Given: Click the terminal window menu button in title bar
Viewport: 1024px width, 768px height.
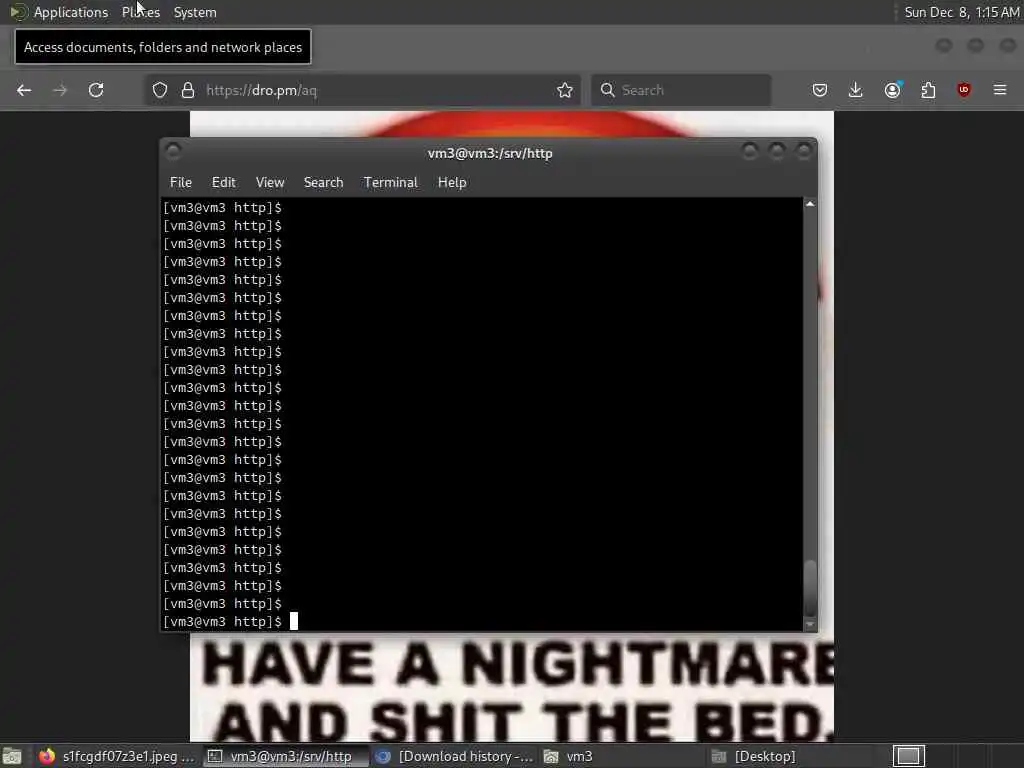Looking at the screenshot, I should click(173, 152).
